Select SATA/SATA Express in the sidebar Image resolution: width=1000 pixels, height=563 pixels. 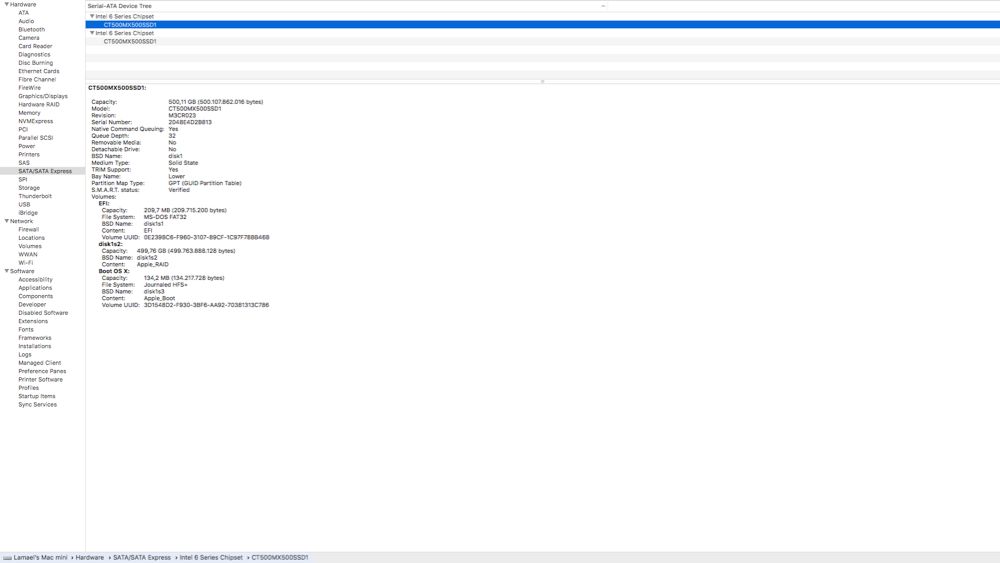pos(45,171)
